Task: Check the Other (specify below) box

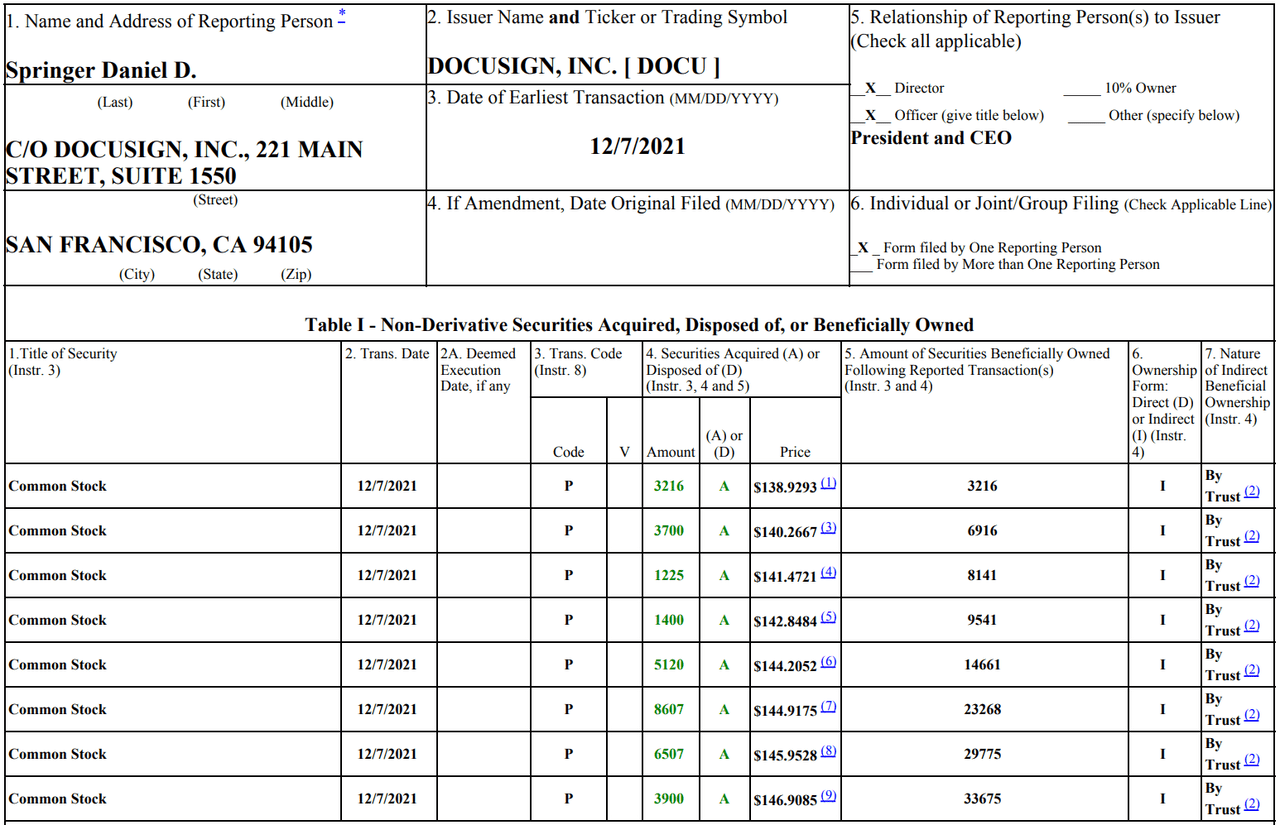Action: coord(1086,115)
